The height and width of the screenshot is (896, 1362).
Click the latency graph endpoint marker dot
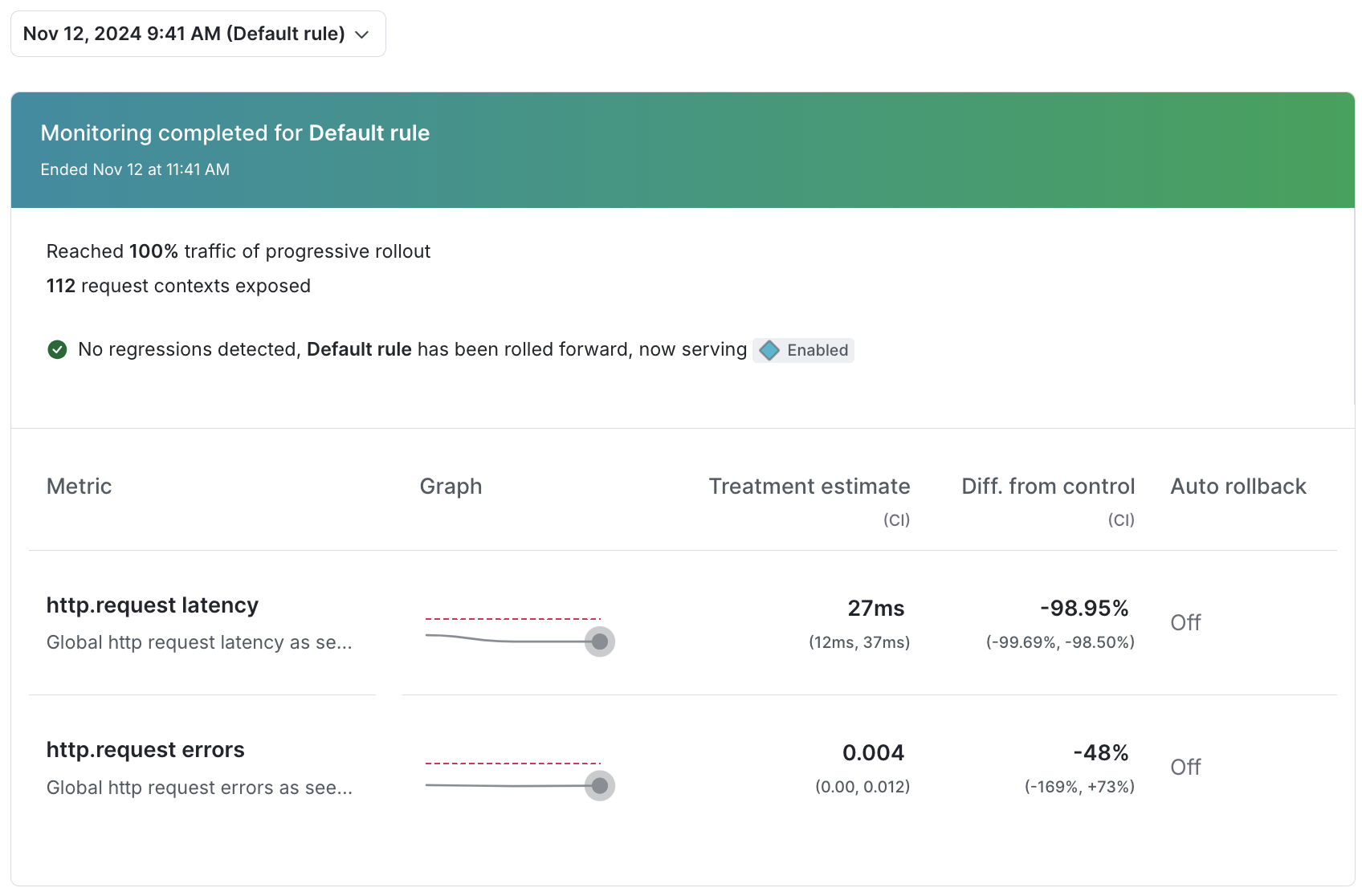600,641
